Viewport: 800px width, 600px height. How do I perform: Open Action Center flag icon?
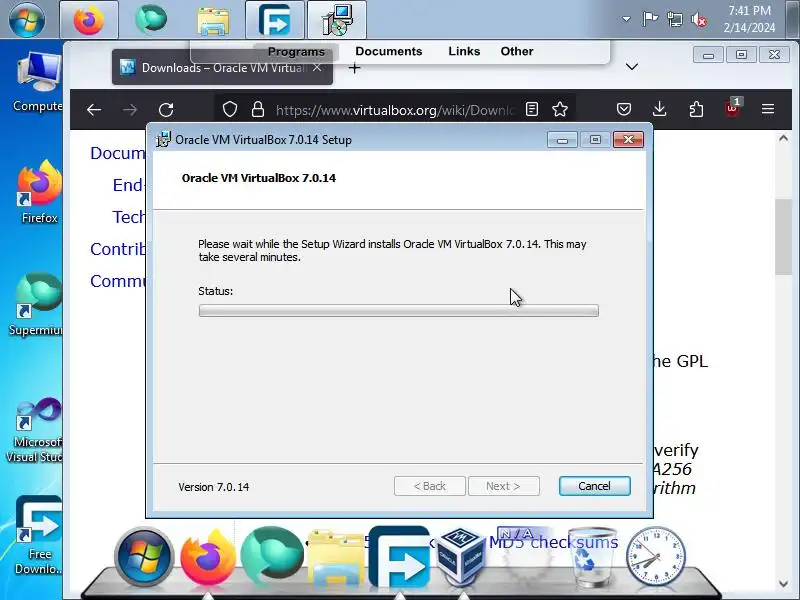pyautogui.click(x=650, y=19)
